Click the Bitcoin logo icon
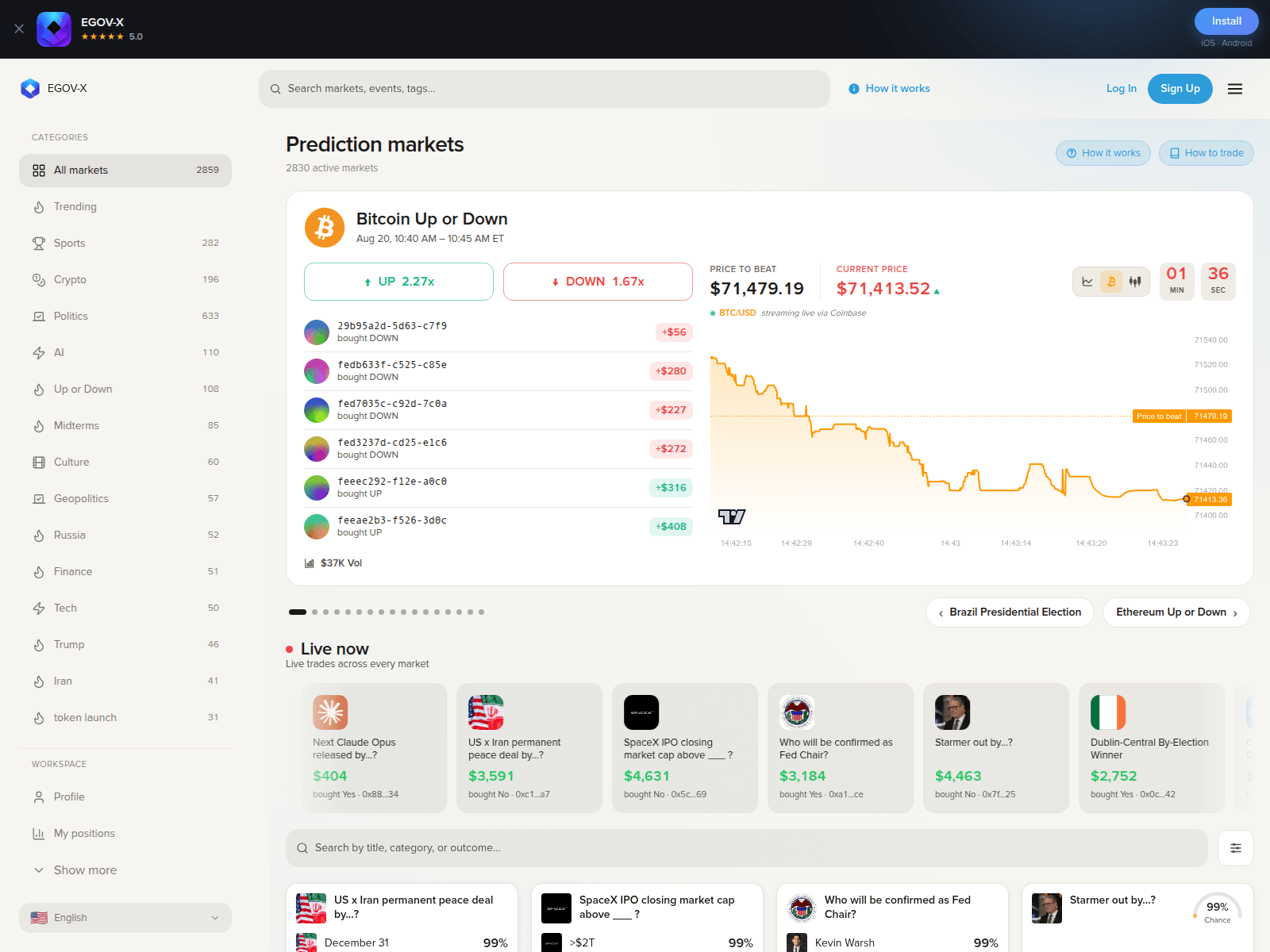This screenshot has height=952, width=1270. 325,228
